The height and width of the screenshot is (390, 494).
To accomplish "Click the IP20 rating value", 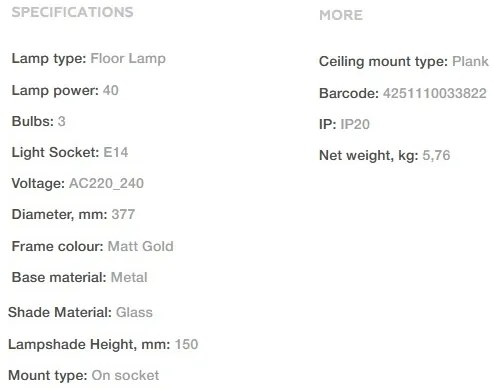I will [x=355, y=124].
